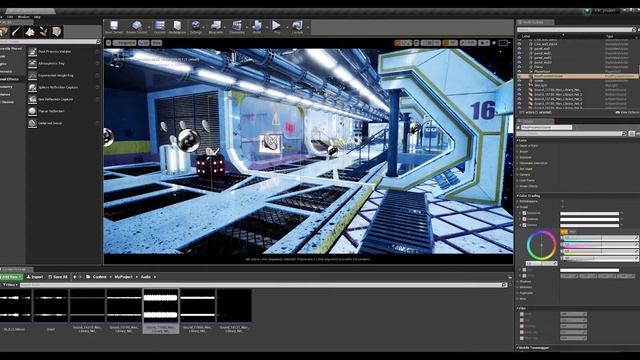Open the Settings toolbar icon
The image size is (640, 360).
point(196,27)
